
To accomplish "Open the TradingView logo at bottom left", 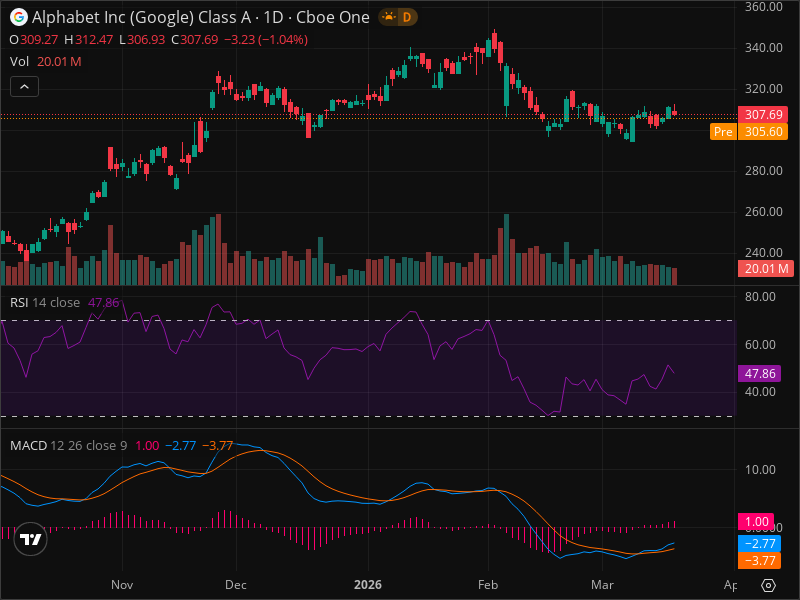I will tap(31, 539).
